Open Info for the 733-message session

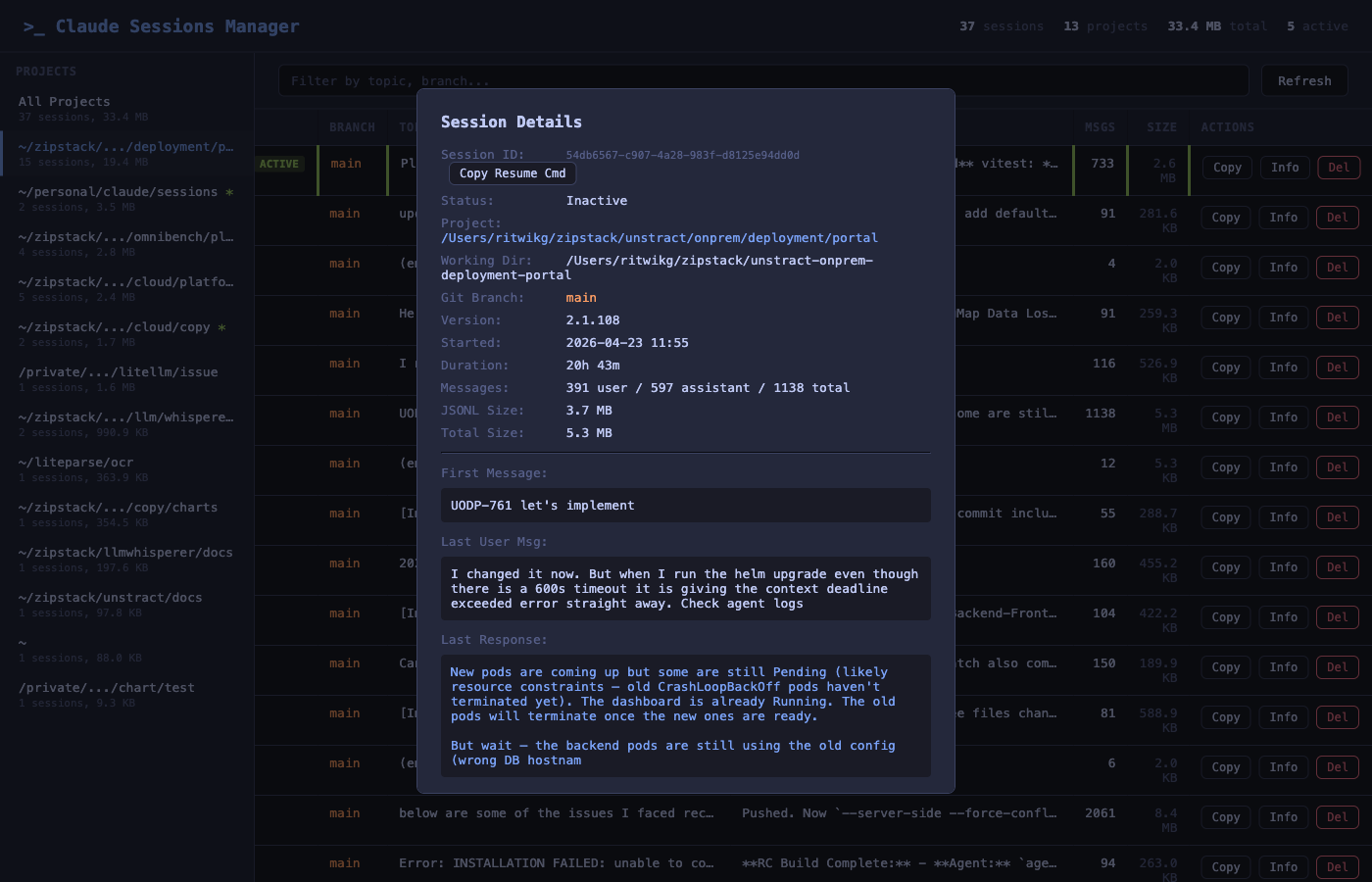(x=1284, y=168)
